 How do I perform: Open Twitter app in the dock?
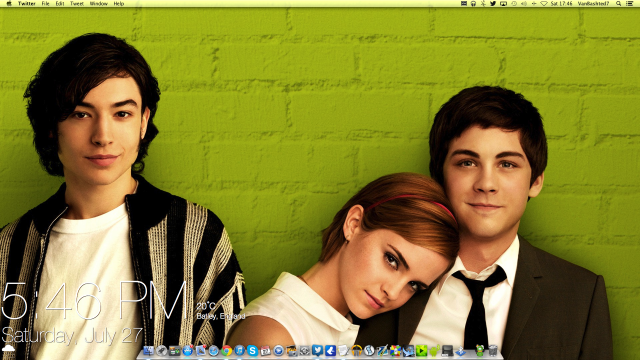click(x=318, y=350)
